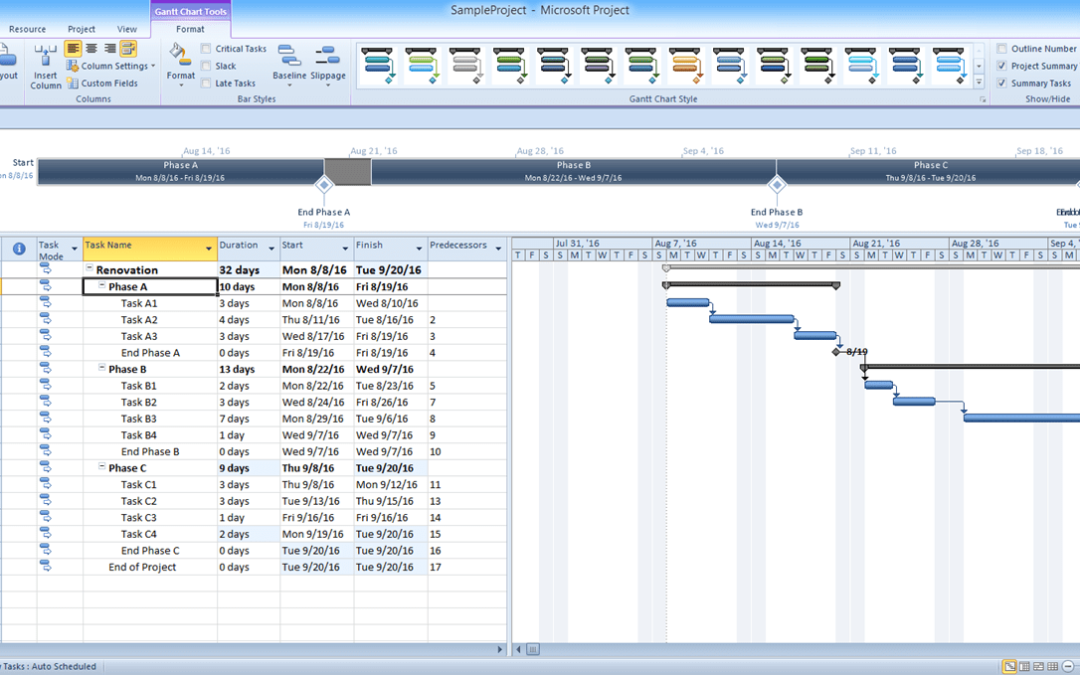Screen dimensions: 1080x675
Task: Toggle the Outline Number checkbox
Action: (1002, 49)
